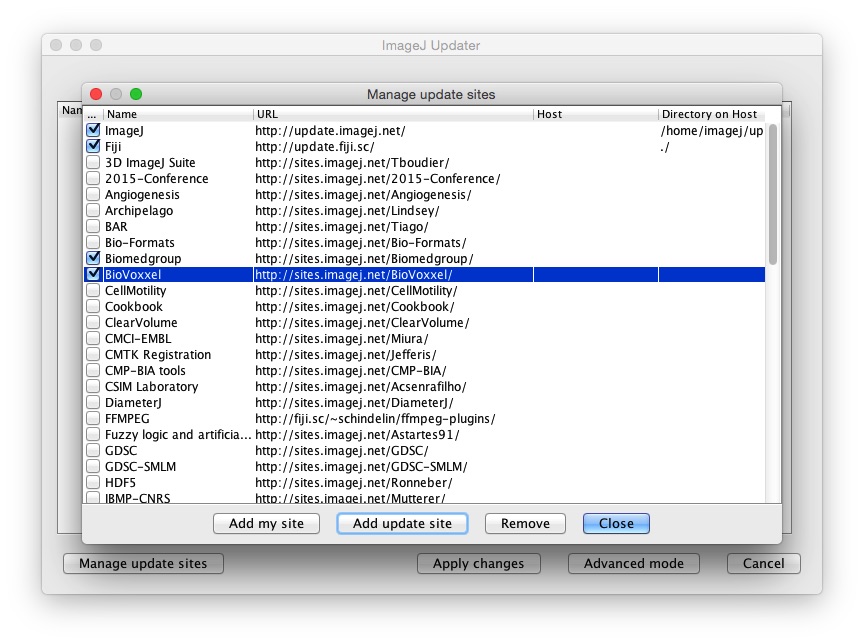Enable the CSIM Laboratory checkbox
This screenshot has height=644, width=864.
tap(93, 386)
